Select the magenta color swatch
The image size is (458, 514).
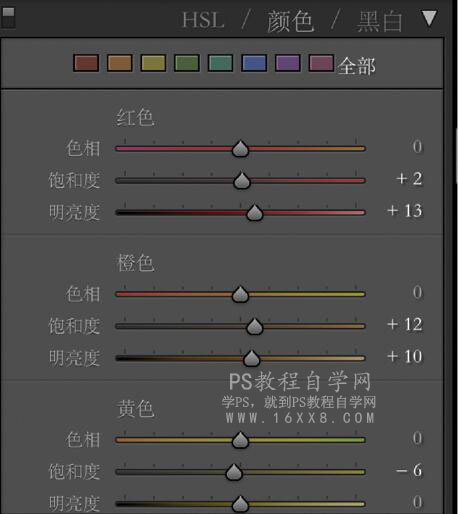click(x=321, y=63)
